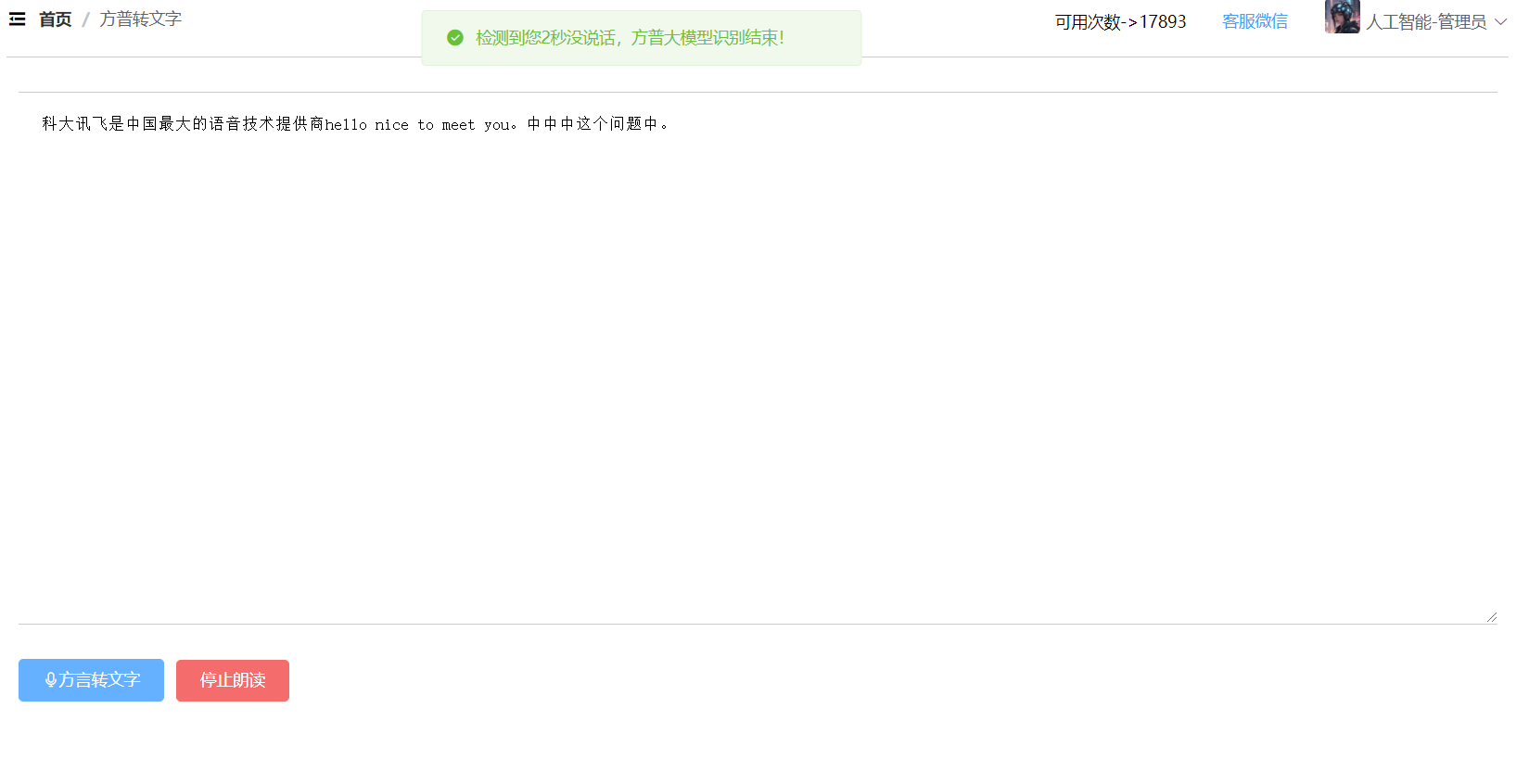Click the 人工智能-管理员 username label
Viewport: 1529px width, 784px height.
1426,22
